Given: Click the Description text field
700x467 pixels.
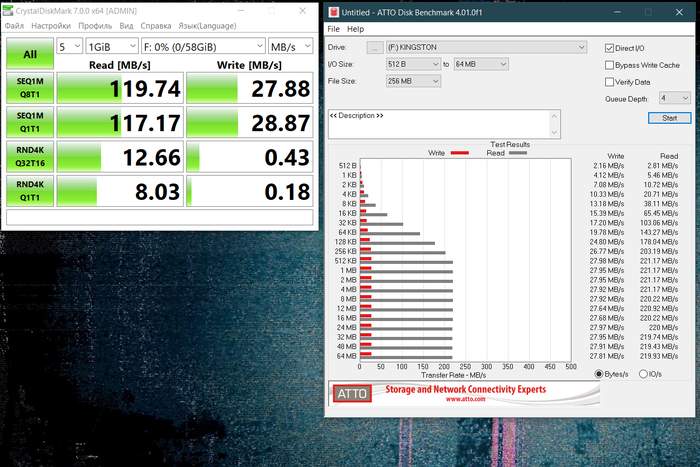Looking at the screenshot, I should (x=439, y=124).
